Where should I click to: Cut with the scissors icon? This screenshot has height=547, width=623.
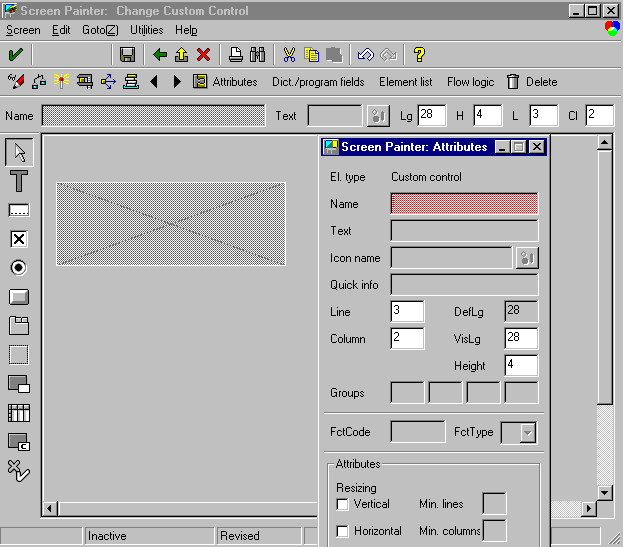(289, 54)
